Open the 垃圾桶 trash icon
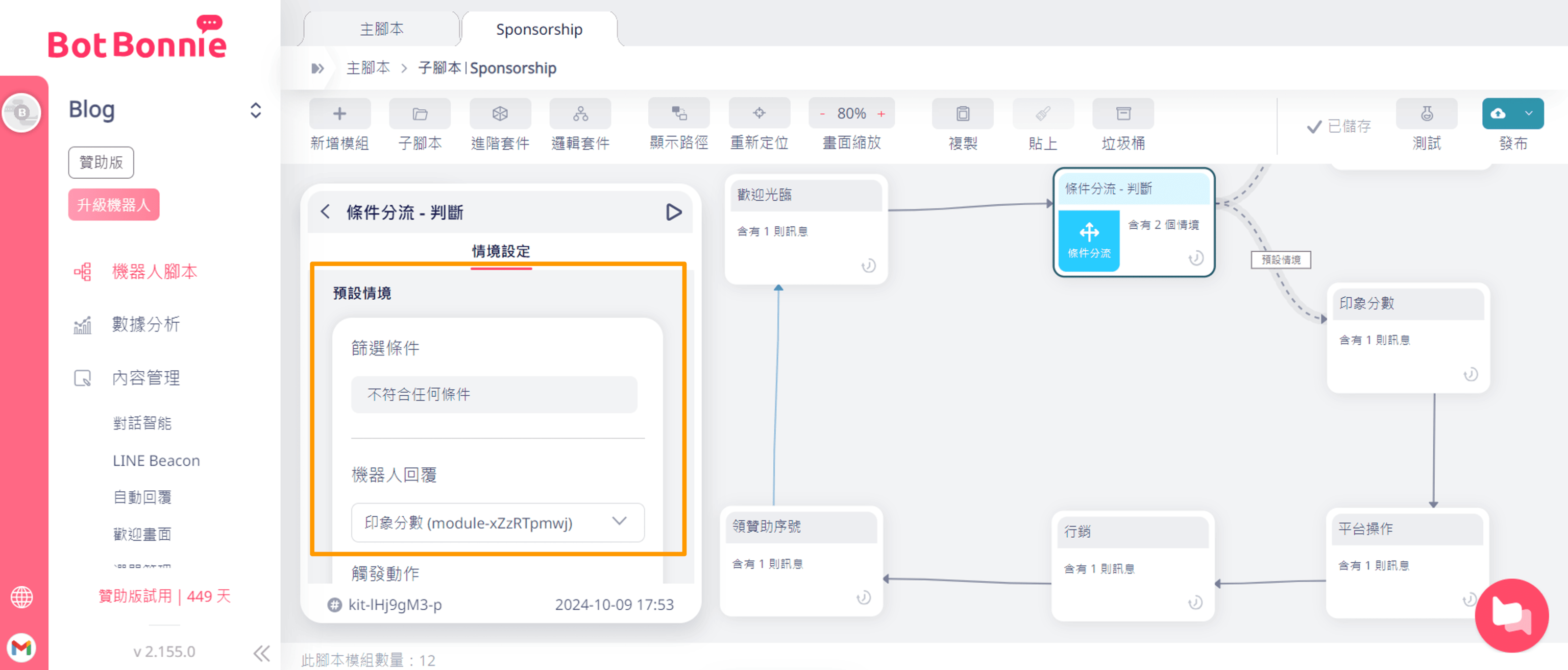Viewport: 1568px width, 670px height. [1123, 114]
